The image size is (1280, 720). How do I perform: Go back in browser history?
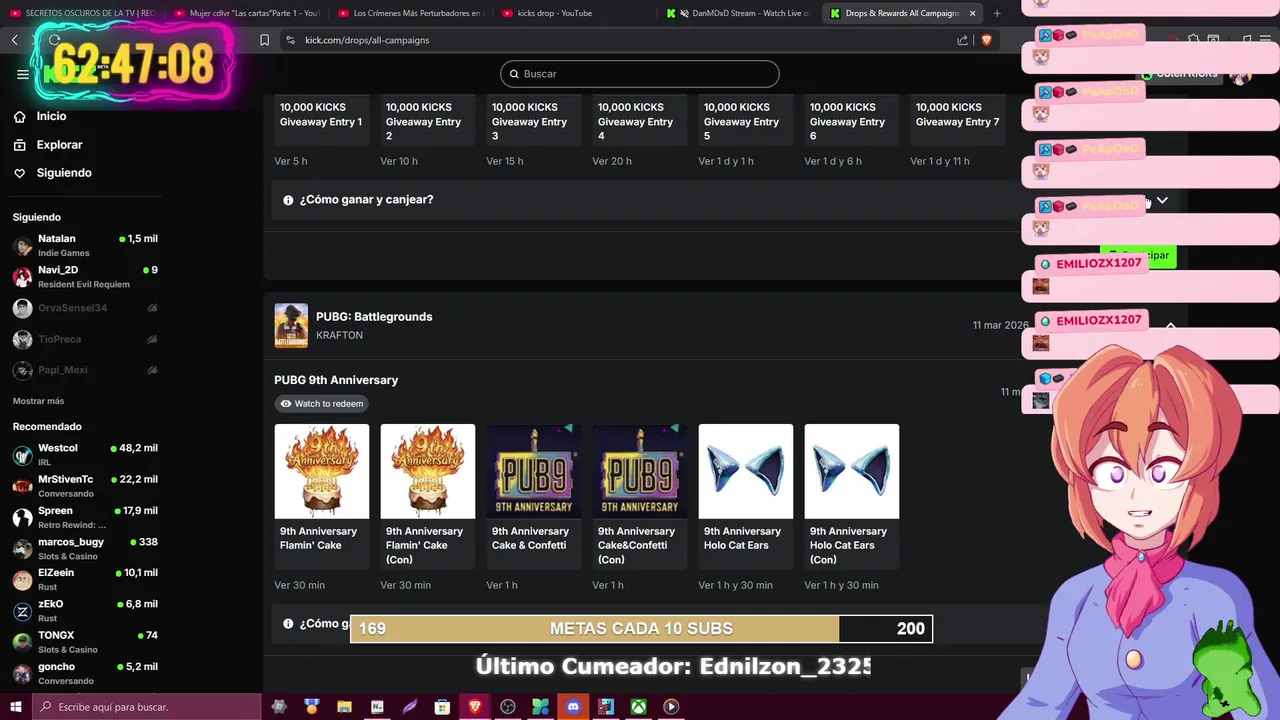point(15,40)
